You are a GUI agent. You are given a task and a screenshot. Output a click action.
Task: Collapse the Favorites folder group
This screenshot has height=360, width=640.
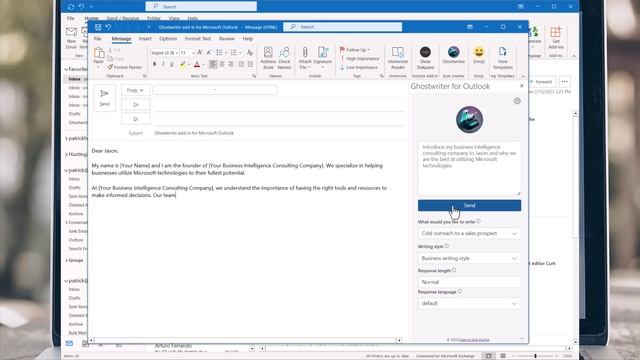66,69
